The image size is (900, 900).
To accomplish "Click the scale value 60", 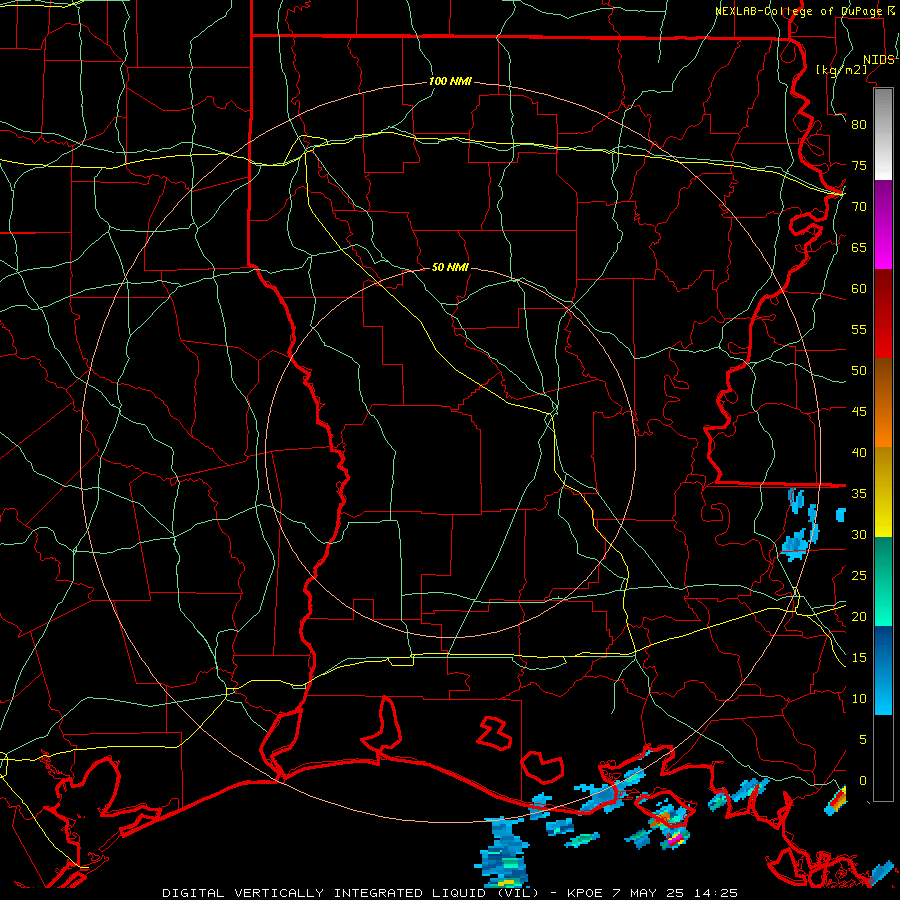I will coord(859,289).
